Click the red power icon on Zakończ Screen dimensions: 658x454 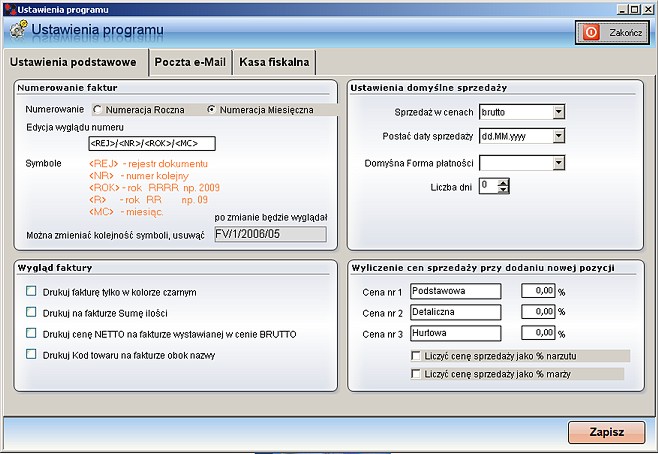591,32
